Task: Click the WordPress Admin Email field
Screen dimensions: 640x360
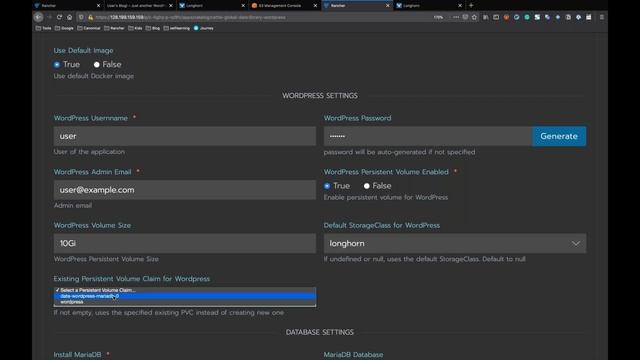Action: click(x=184, y=190)
